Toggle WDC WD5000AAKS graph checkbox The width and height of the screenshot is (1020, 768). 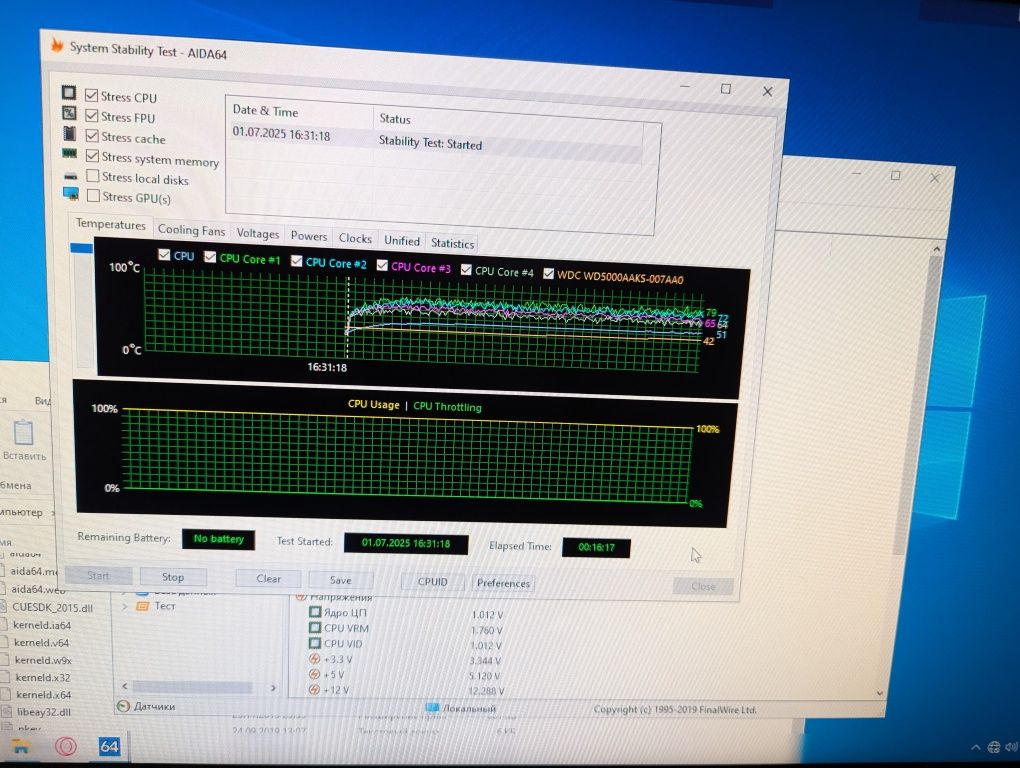click(x=548, y=273)
